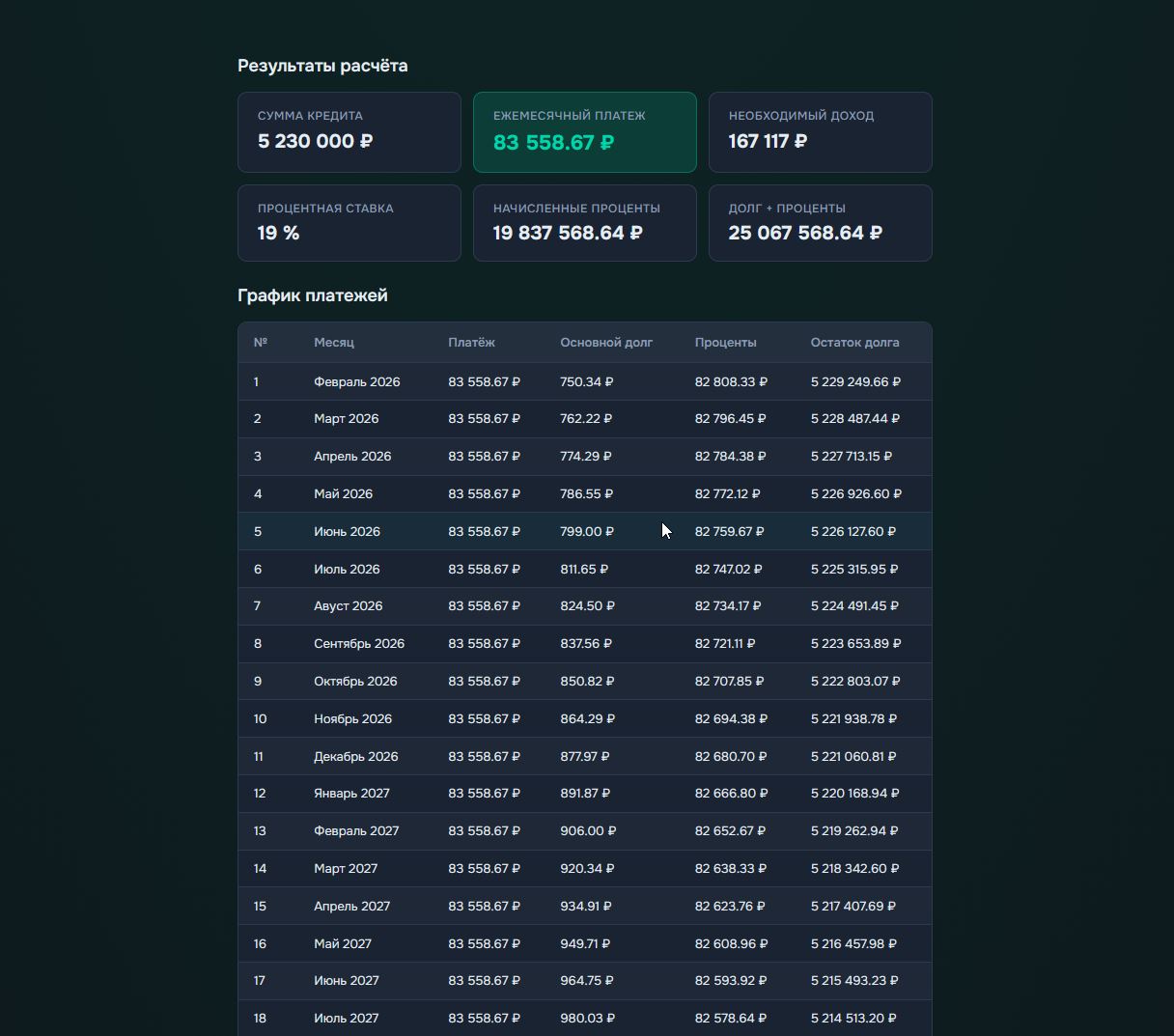Open the Начисленные проценты card
1174x1036 pixels.
tap(584, 223)
